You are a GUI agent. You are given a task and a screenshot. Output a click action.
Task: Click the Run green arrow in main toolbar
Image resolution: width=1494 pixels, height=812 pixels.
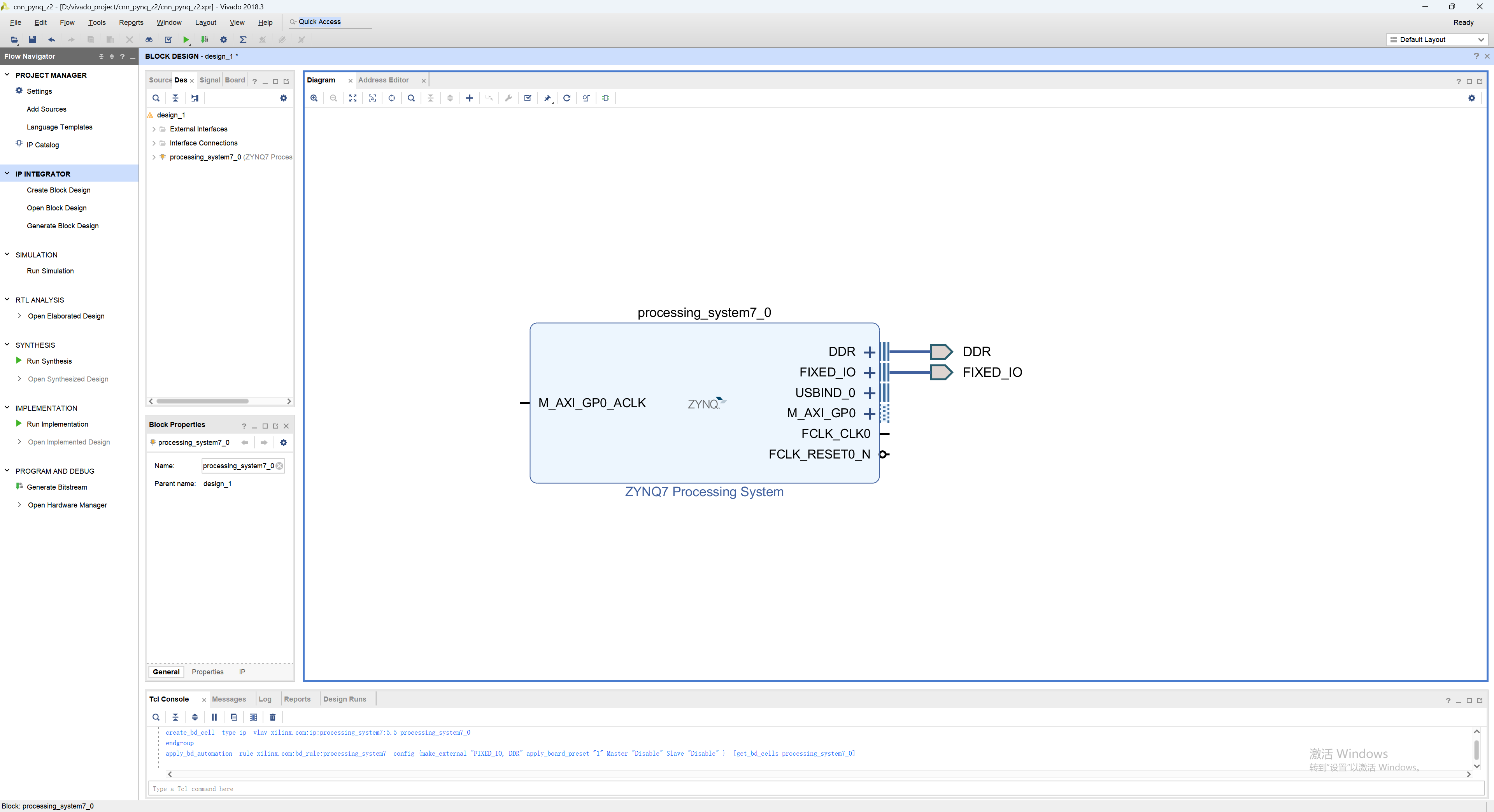186,39
